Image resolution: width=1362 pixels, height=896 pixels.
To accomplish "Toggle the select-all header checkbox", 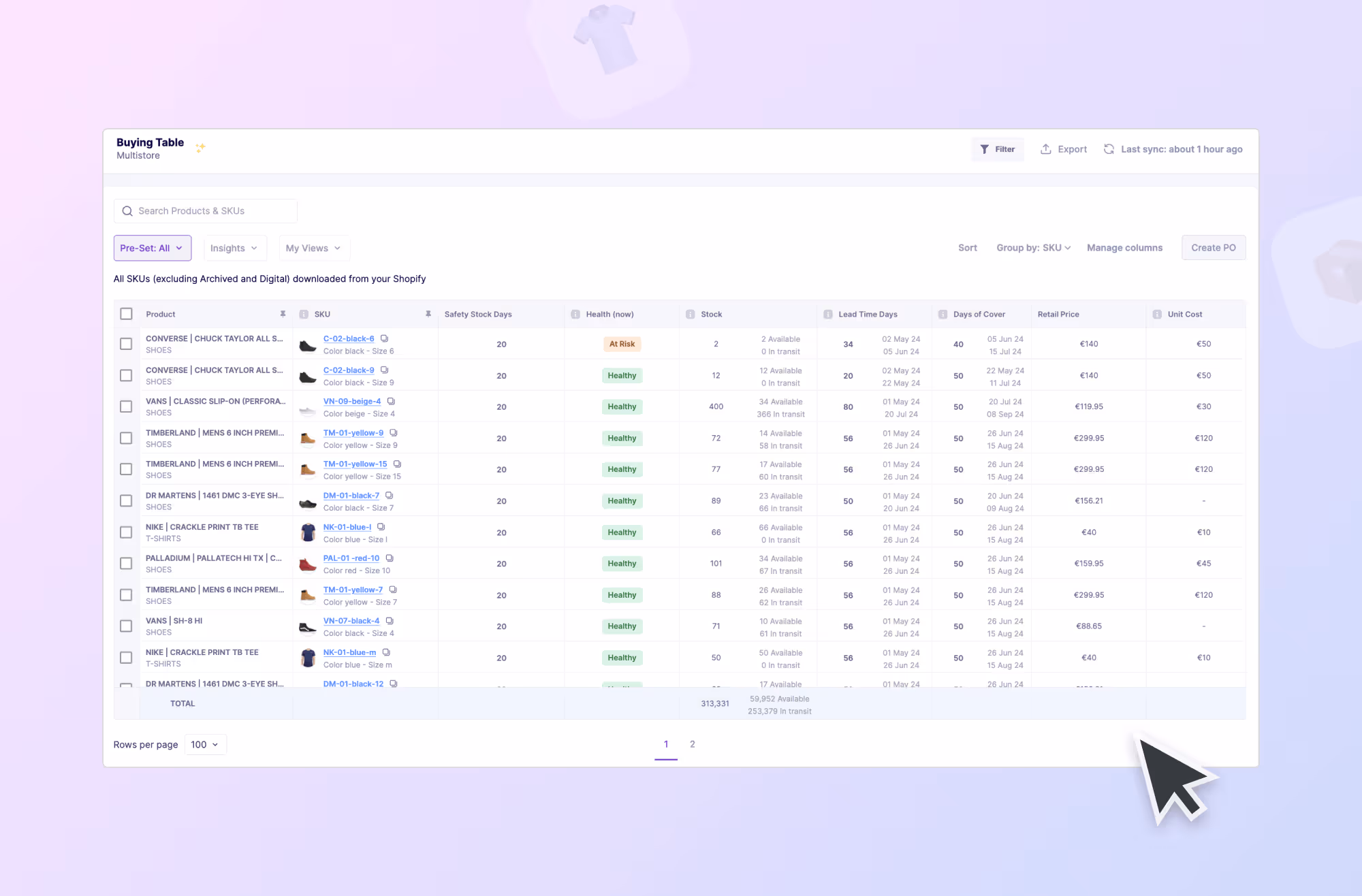I will [x=126, y=314].
